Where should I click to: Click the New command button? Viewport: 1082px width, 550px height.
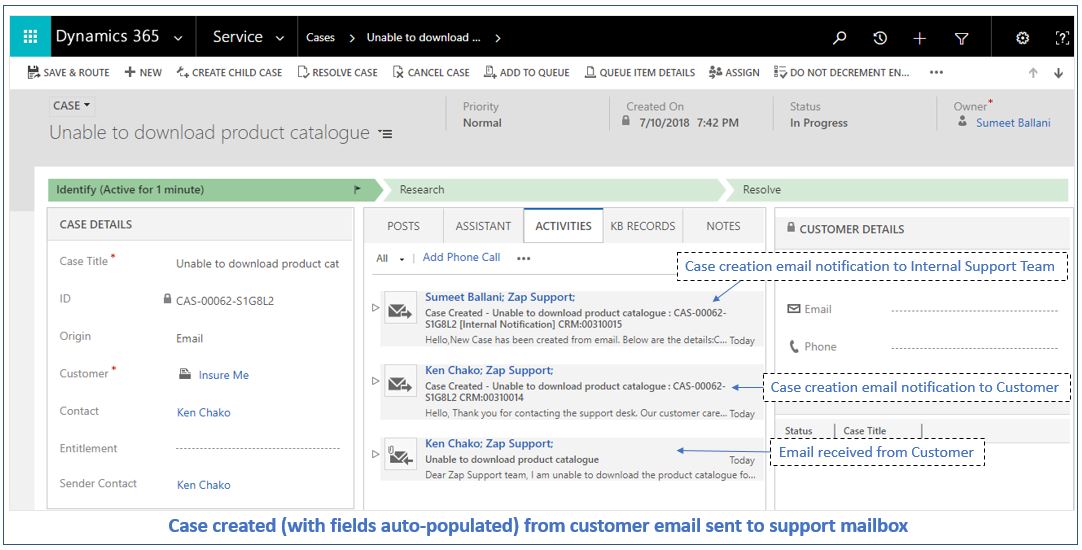[x=143, y=72]
